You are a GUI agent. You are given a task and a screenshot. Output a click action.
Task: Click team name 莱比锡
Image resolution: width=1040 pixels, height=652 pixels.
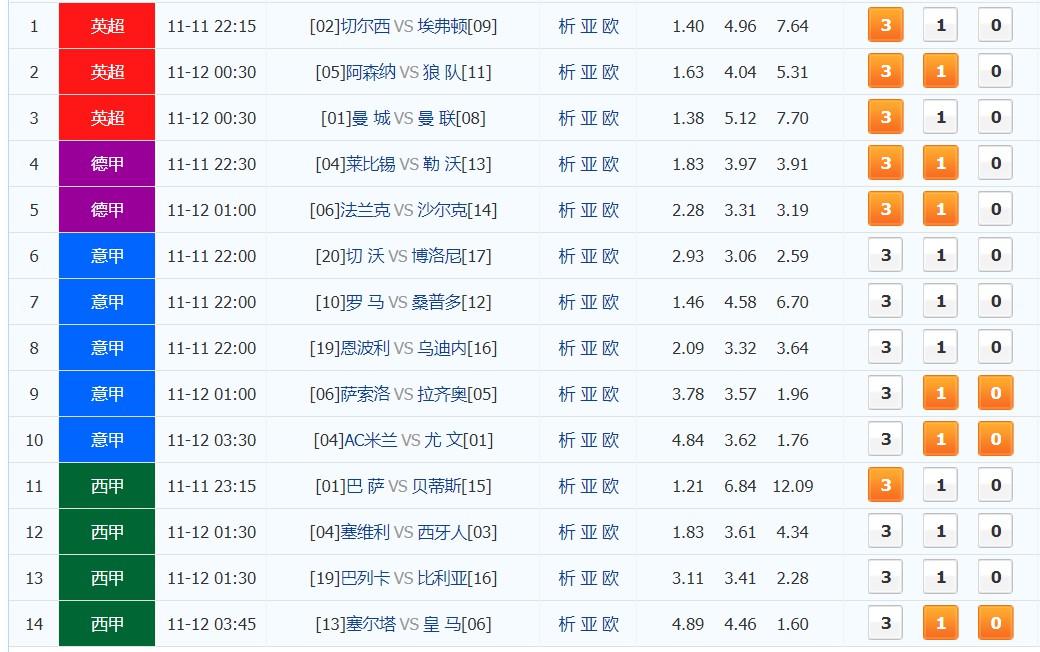371,164
